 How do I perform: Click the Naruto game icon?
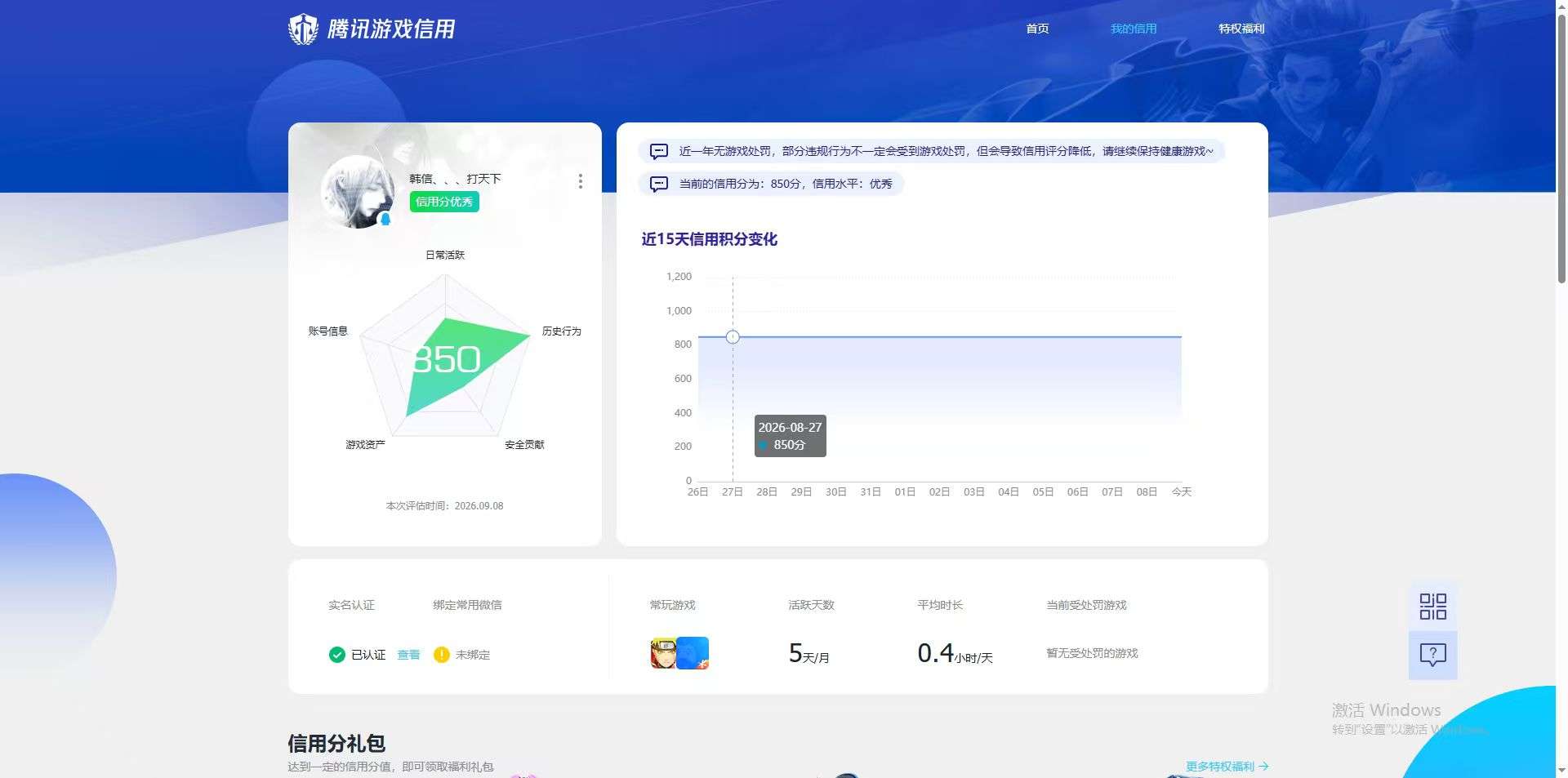pyautogui.click(x=663, y=653)
